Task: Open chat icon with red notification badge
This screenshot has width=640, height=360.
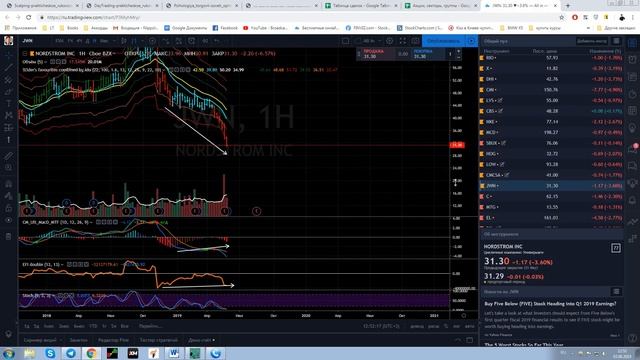Action: point(632,148)
